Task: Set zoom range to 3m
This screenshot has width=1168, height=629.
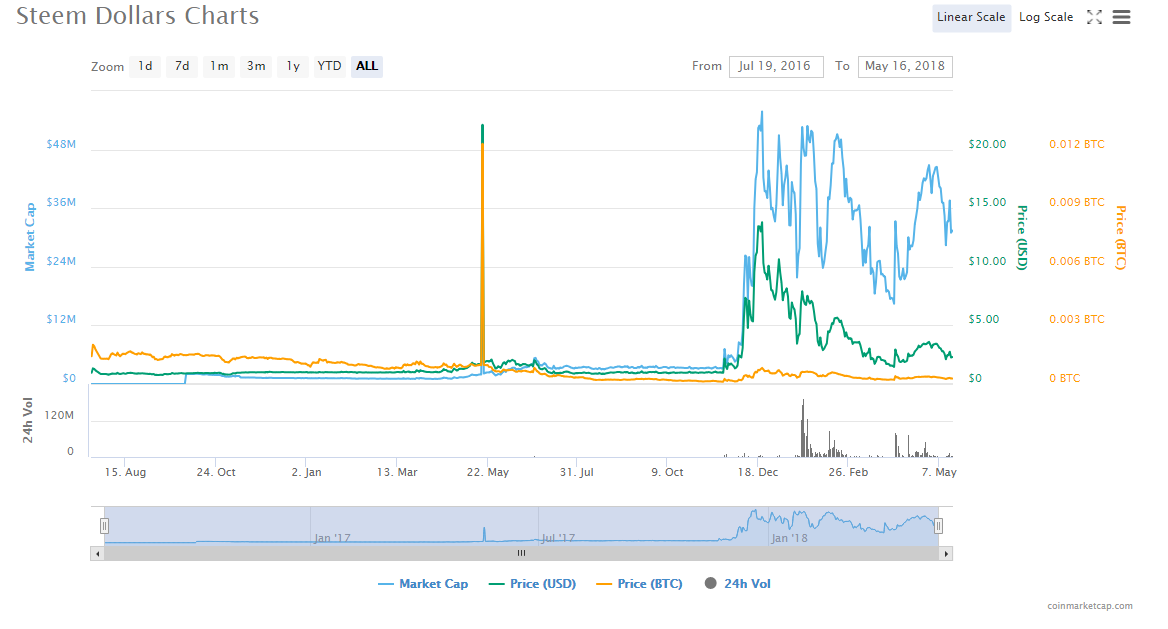Action: [256, 66]
